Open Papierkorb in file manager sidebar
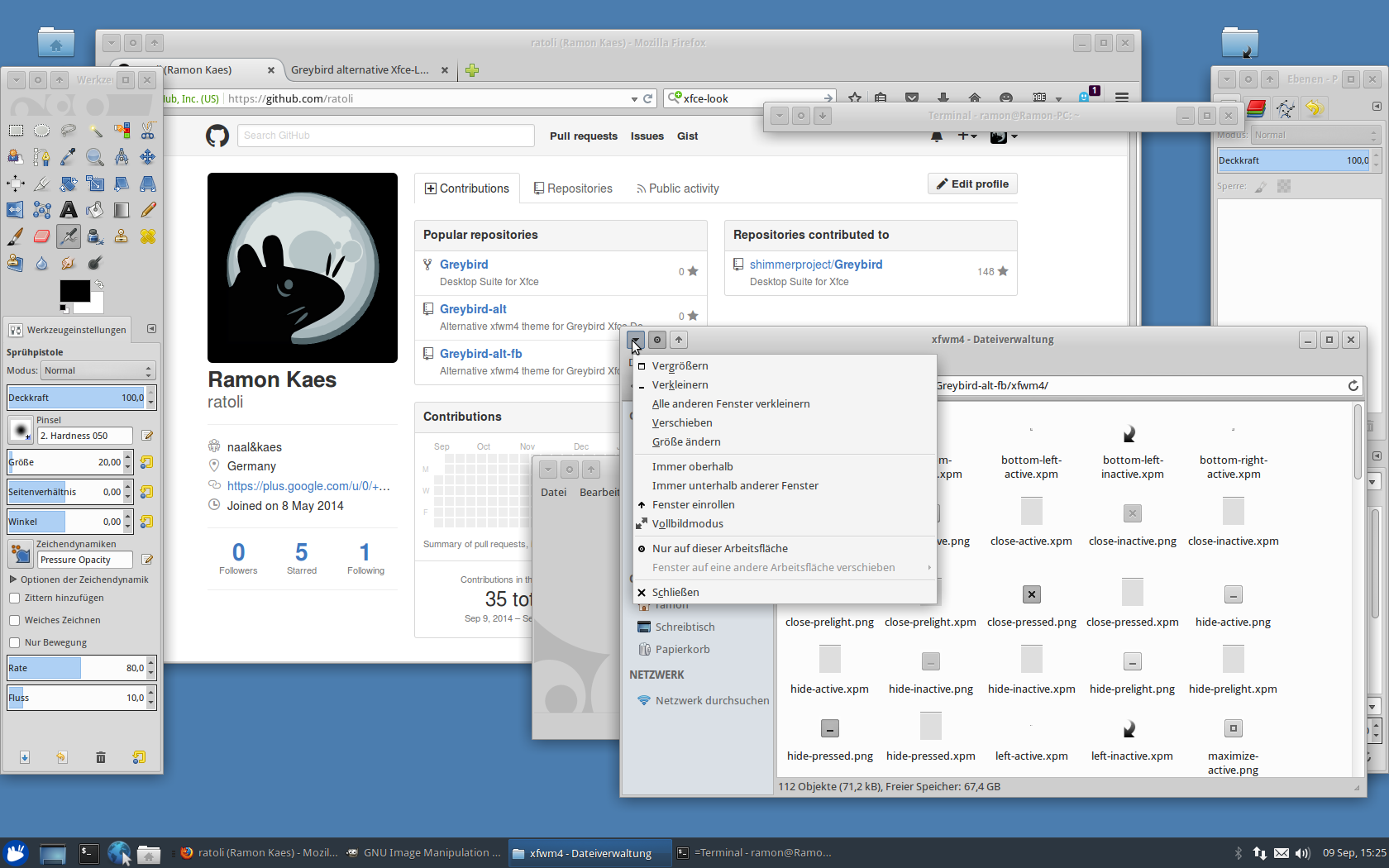1389x868 pixels. (674, 649)
